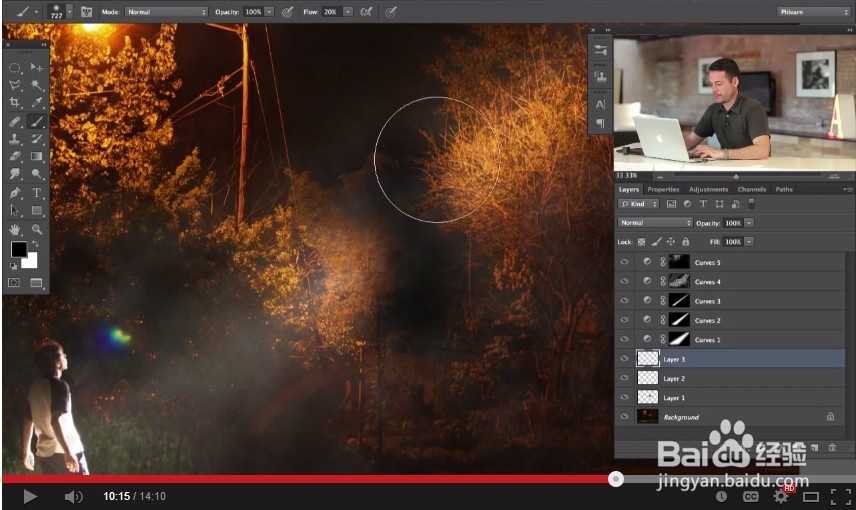Viewport: 856px width, 510px height.
Task: Hide the Background layer
Action: 625,417
